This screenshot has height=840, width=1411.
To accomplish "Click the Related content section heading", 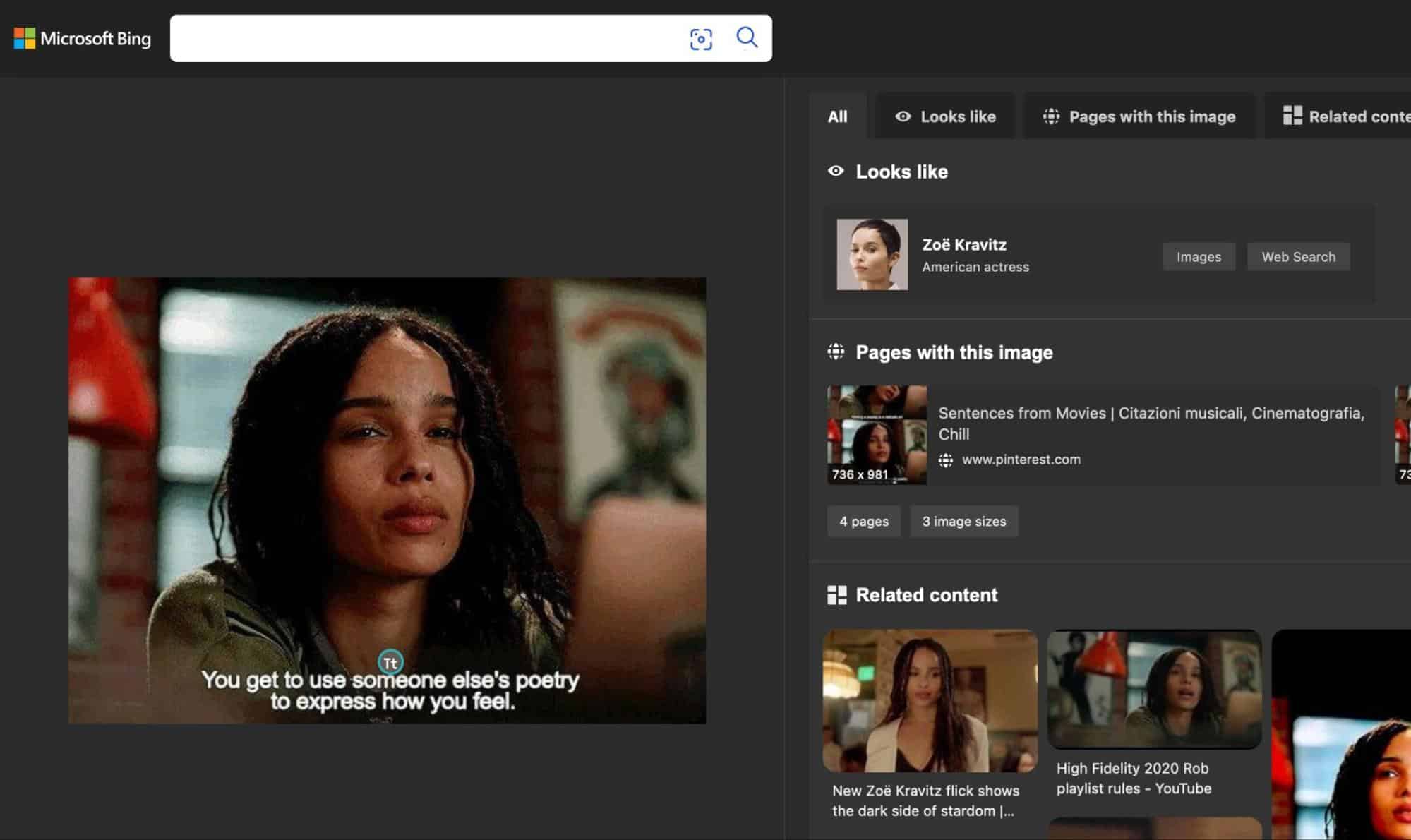I will (x=926, y=595).
